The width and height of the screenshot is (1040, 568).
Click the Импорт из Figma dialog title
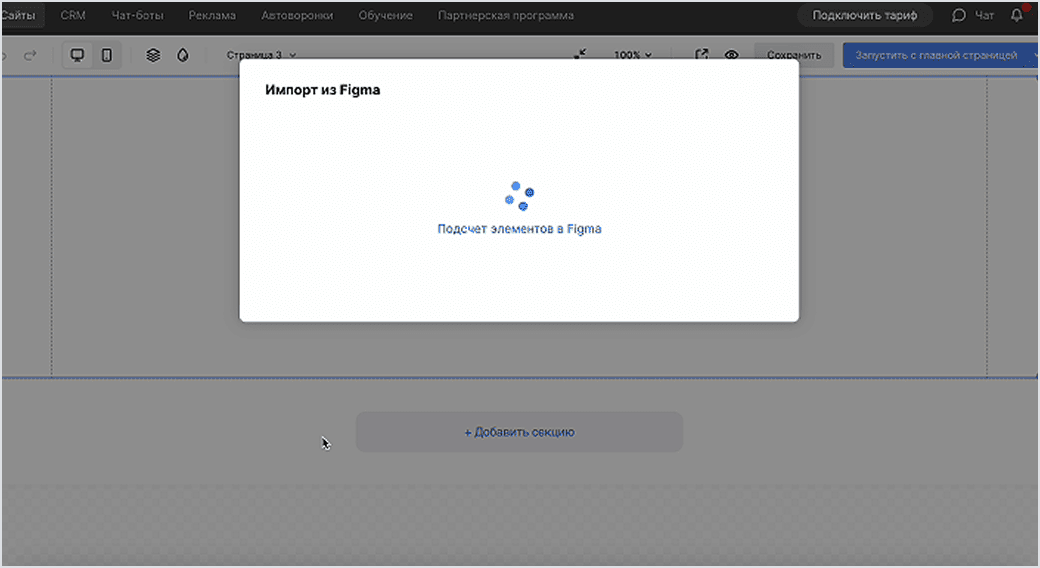click(322, 90)
